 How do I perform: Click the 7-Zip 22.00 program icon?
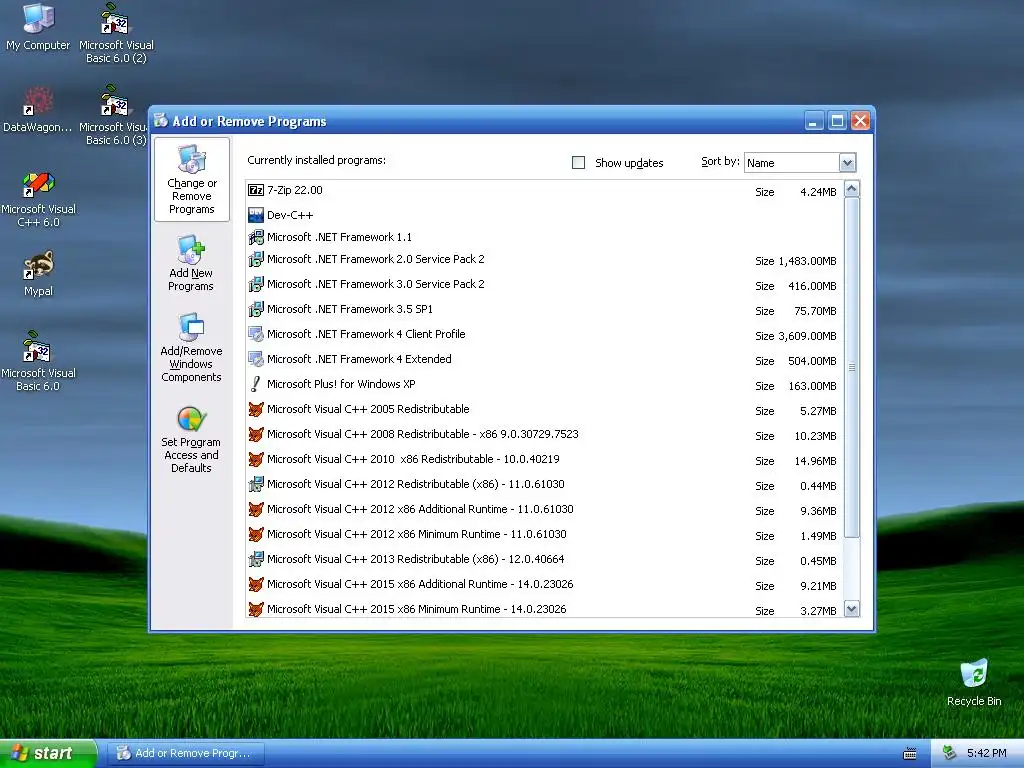(256, 190)
